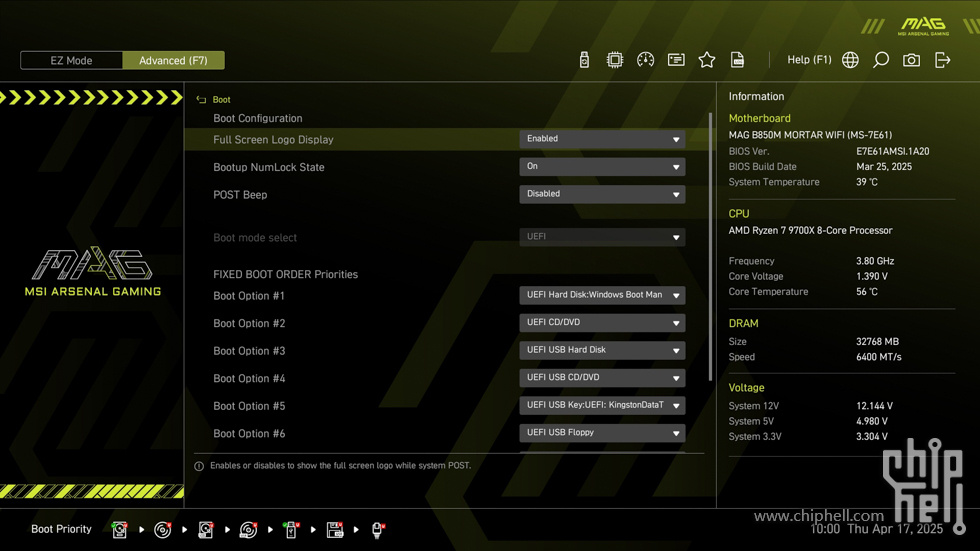
Task: Click the MSI Arsenal Gaming logo in sidebar
Action: (92, 271)
